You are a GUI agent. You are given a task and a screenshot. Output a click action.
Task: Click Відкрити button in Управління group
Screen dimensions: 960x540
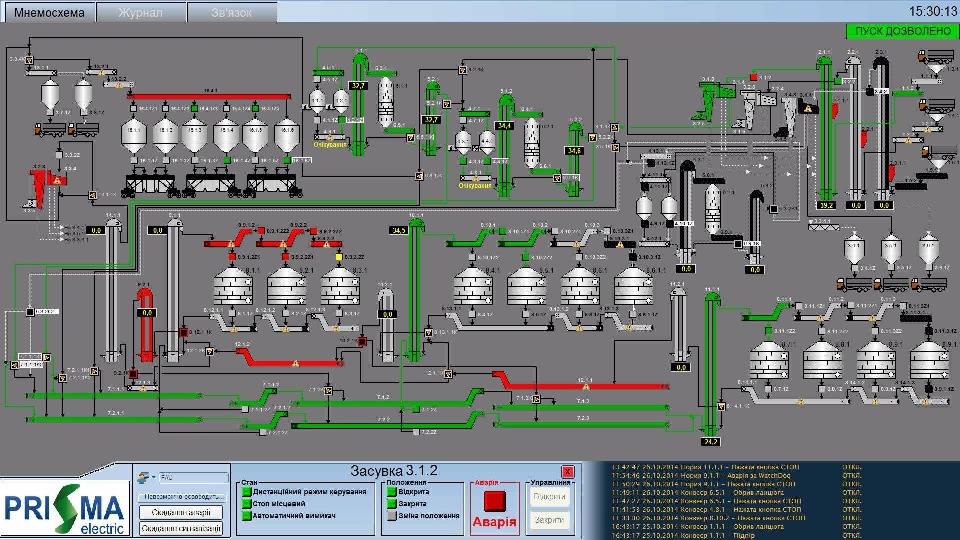(x=549, y=497)
